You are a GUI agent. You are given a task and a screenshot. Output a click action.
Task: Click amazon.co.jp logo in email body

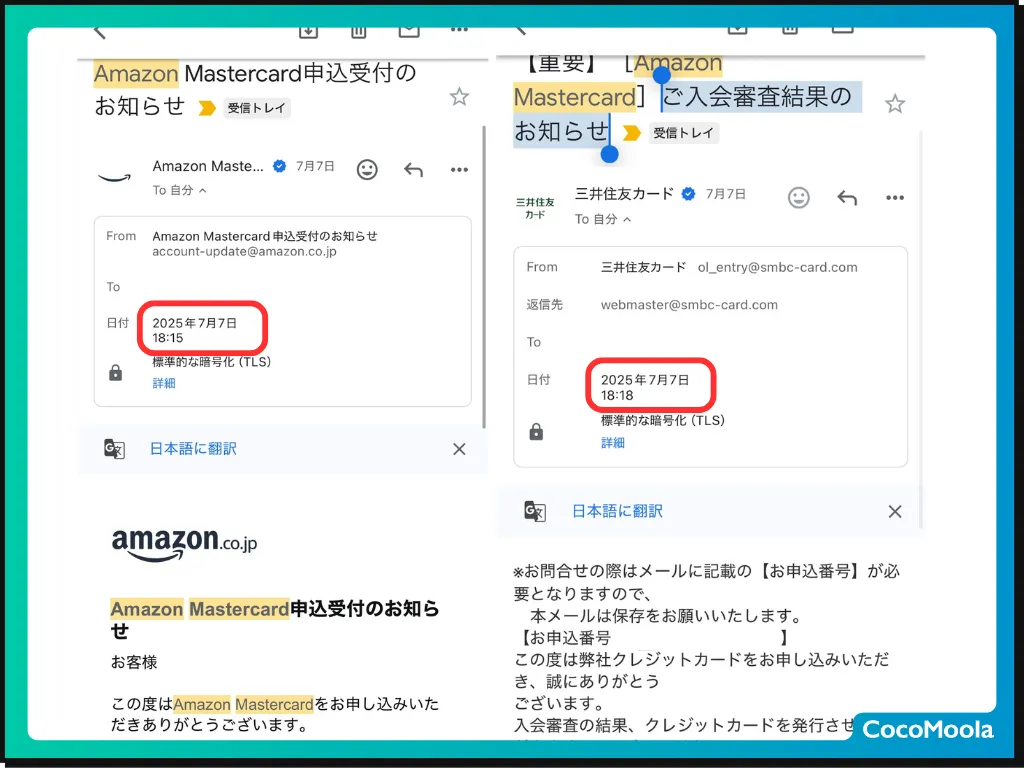[x=185, y=545]
